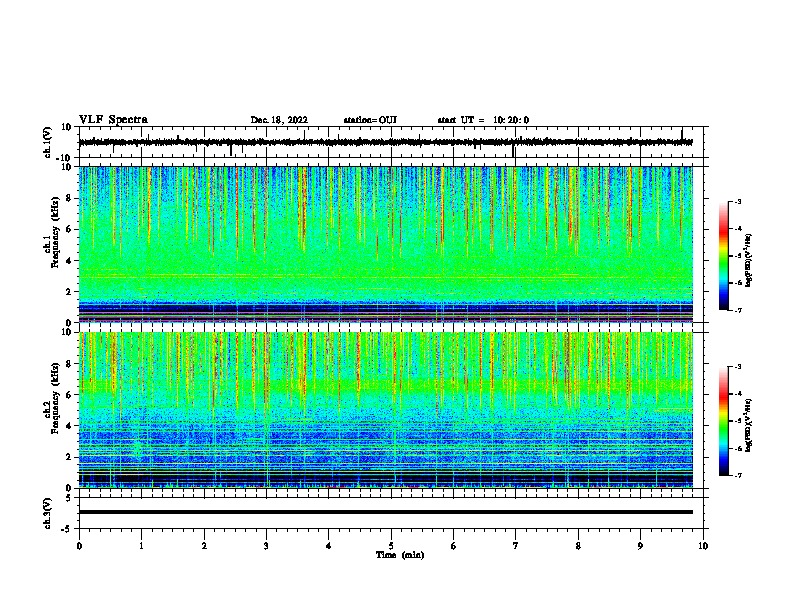The image size is (792, 612).
Task: Click the ch.1 voltage waveform trace
Action: 385,142
